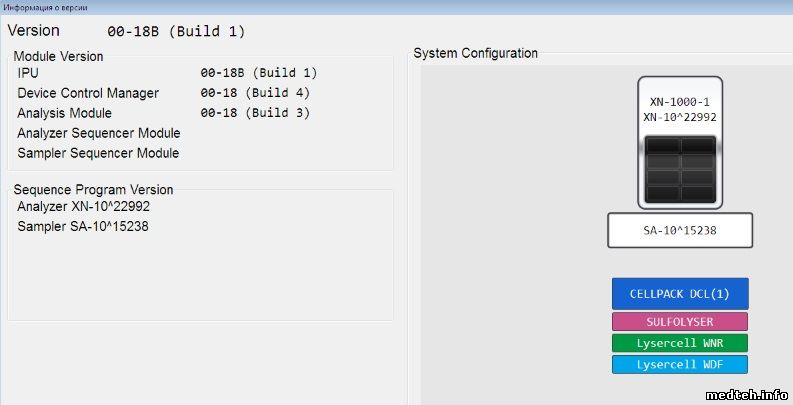Image resolution: width=793 pixels, height=405 pixels.
Task: Click the System Configuration group label
Action: tap(475, 53)
